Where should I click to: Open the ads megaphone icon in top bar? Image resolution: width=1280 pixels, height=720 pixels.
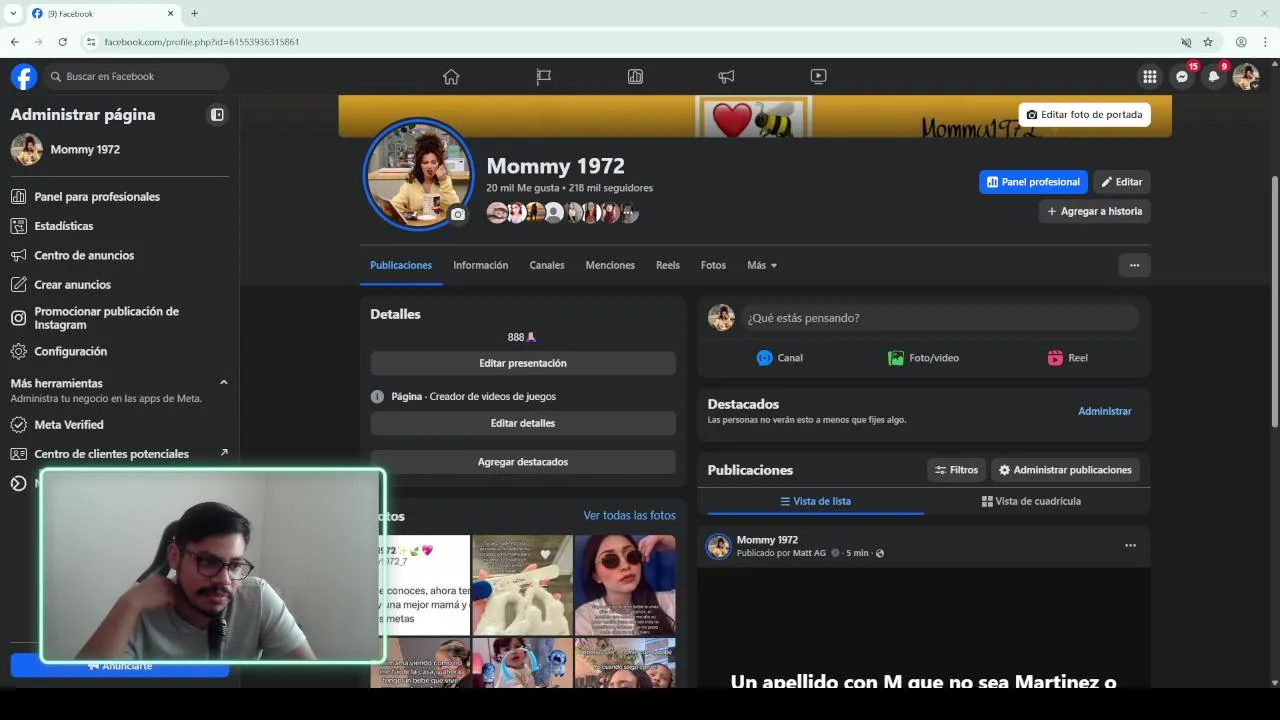[x=726, y=76]
